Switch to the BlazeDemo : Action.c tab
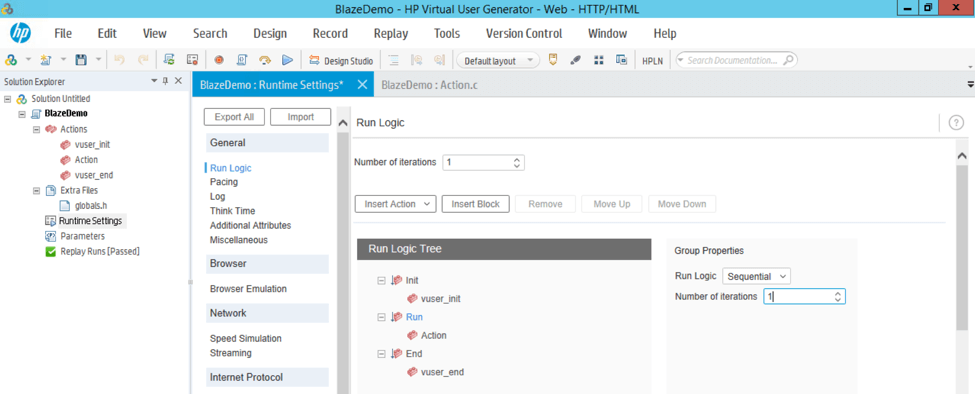The height and width of the screenshot is (394, 975). pos(430,85)
